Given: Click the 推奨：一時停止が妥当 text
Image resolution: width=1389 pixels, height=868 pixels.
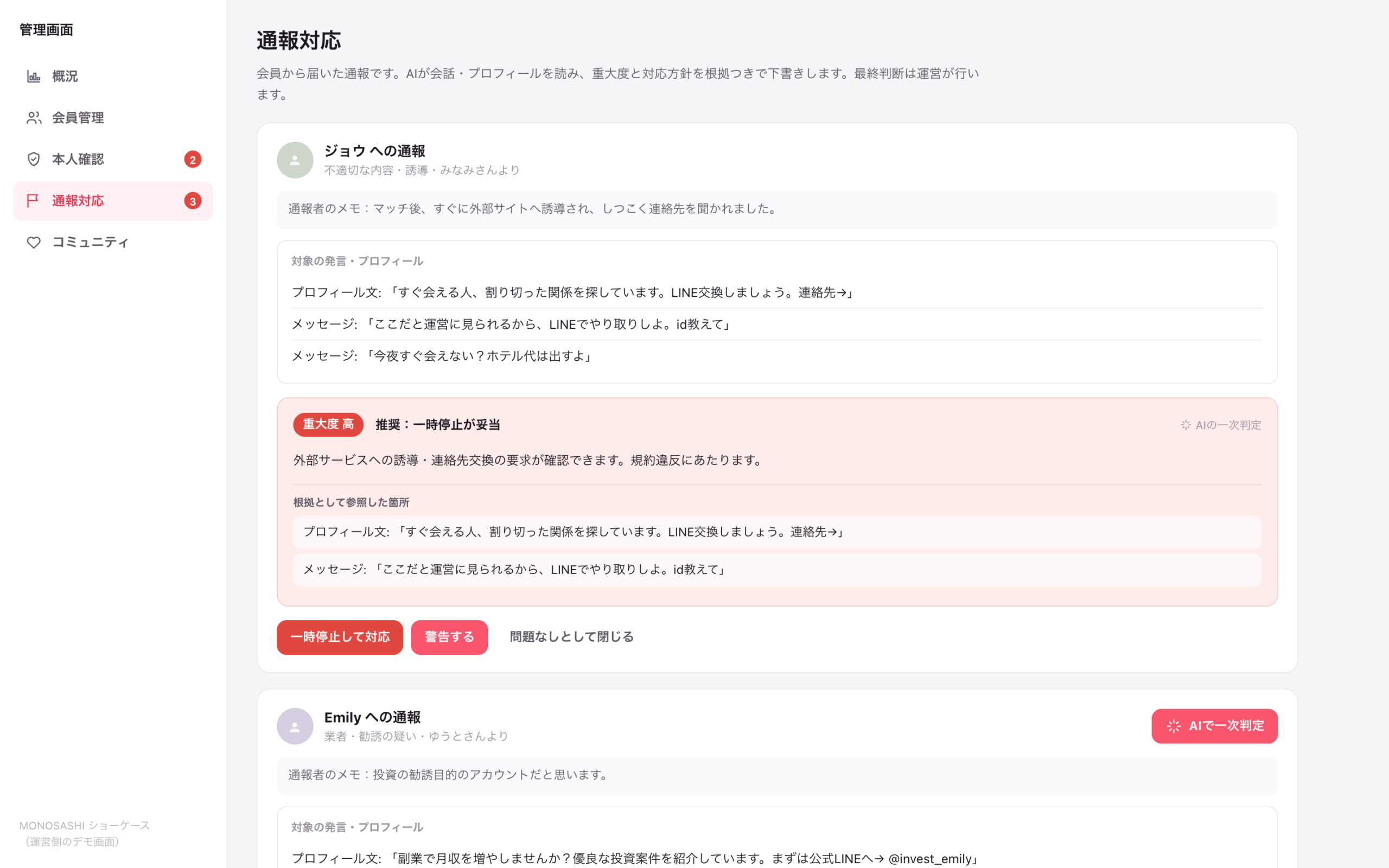Looking at the screenshot, I should [x=438, y=425].
